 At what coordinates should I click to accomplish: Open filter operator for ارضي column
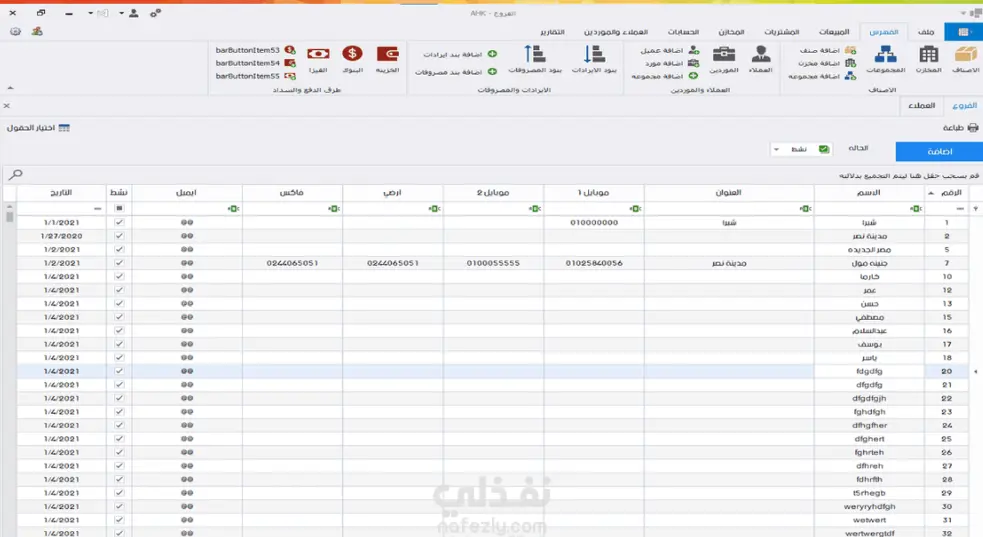click(x=434, y=209)
